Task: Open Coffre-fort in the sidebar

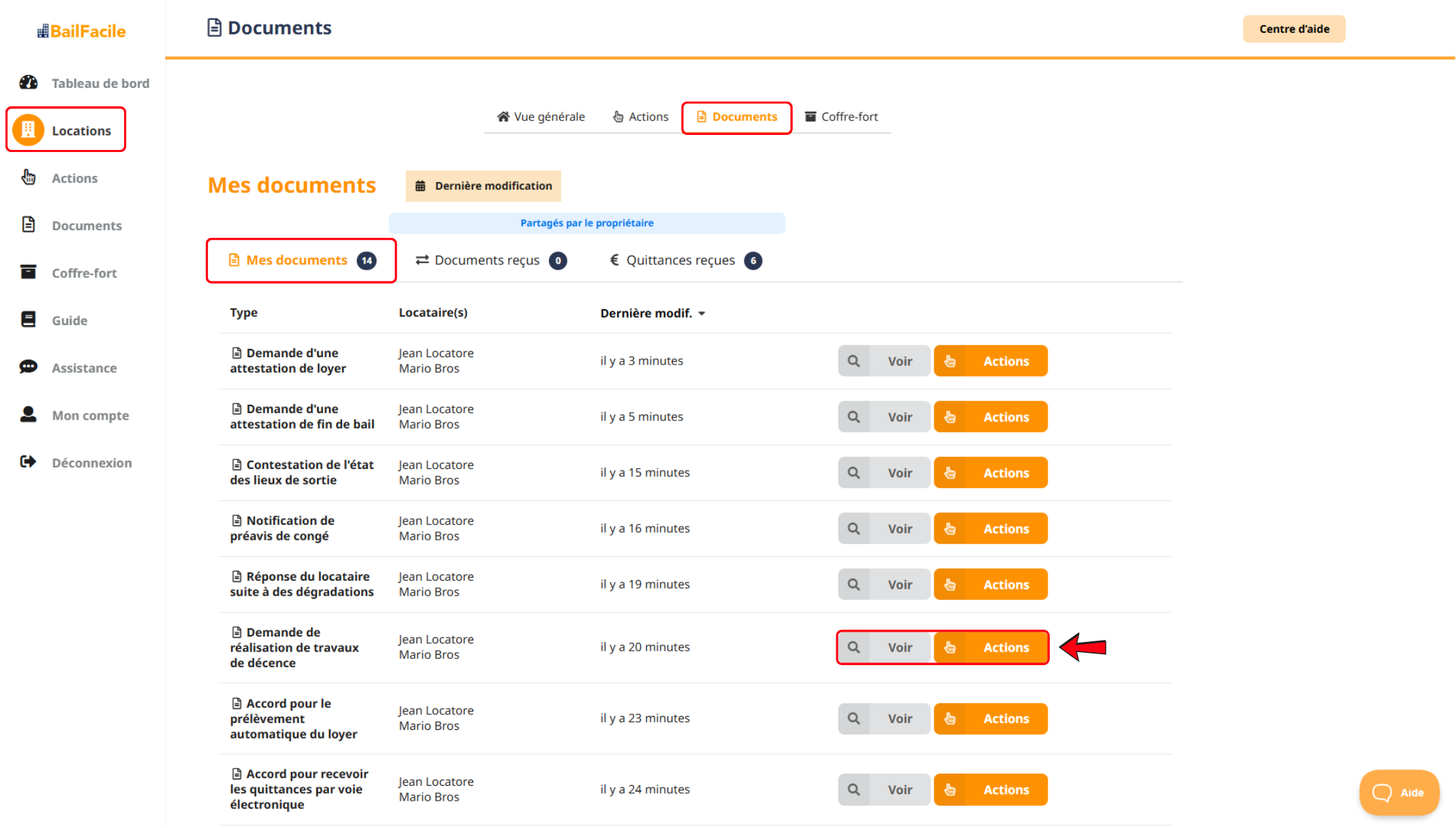Action: coord(84,273)
